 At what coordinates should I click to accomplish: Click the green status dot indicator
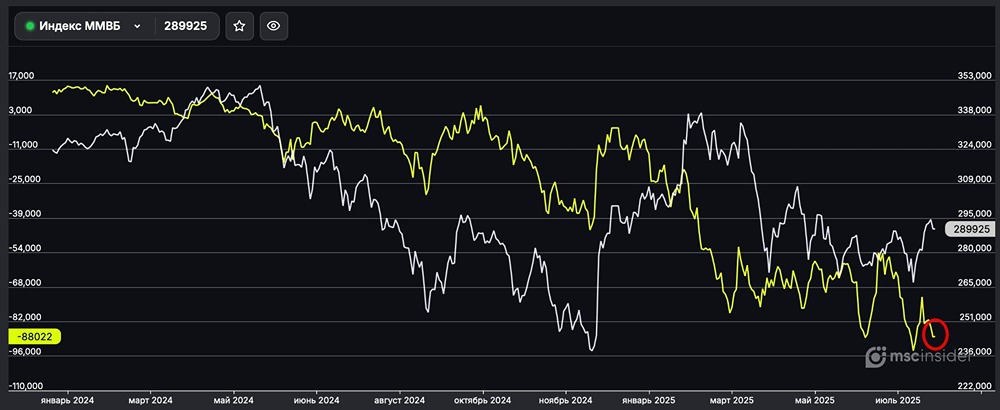click(x=29, y=26)
